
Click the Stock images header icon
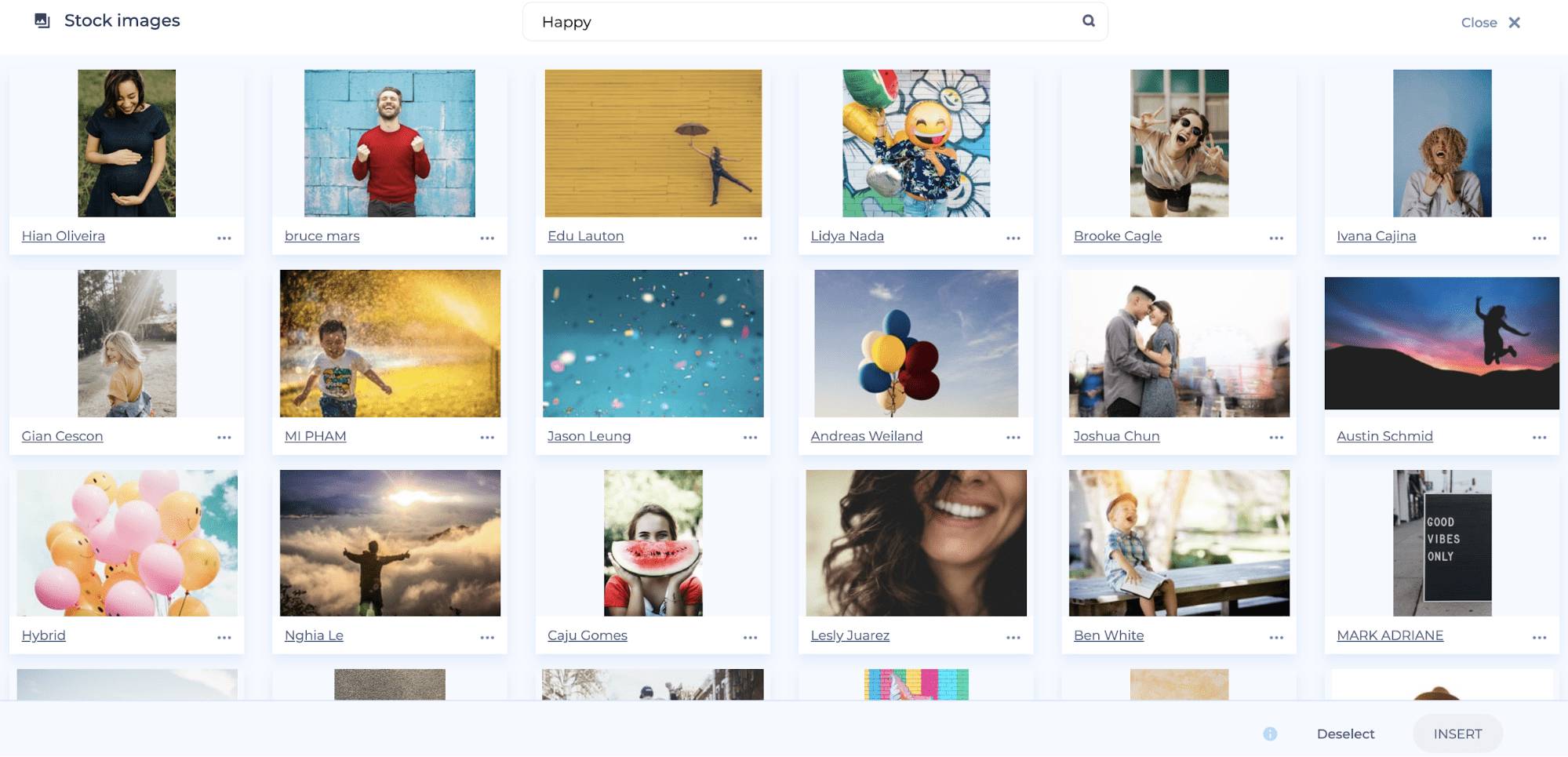[x=43, y=20]
